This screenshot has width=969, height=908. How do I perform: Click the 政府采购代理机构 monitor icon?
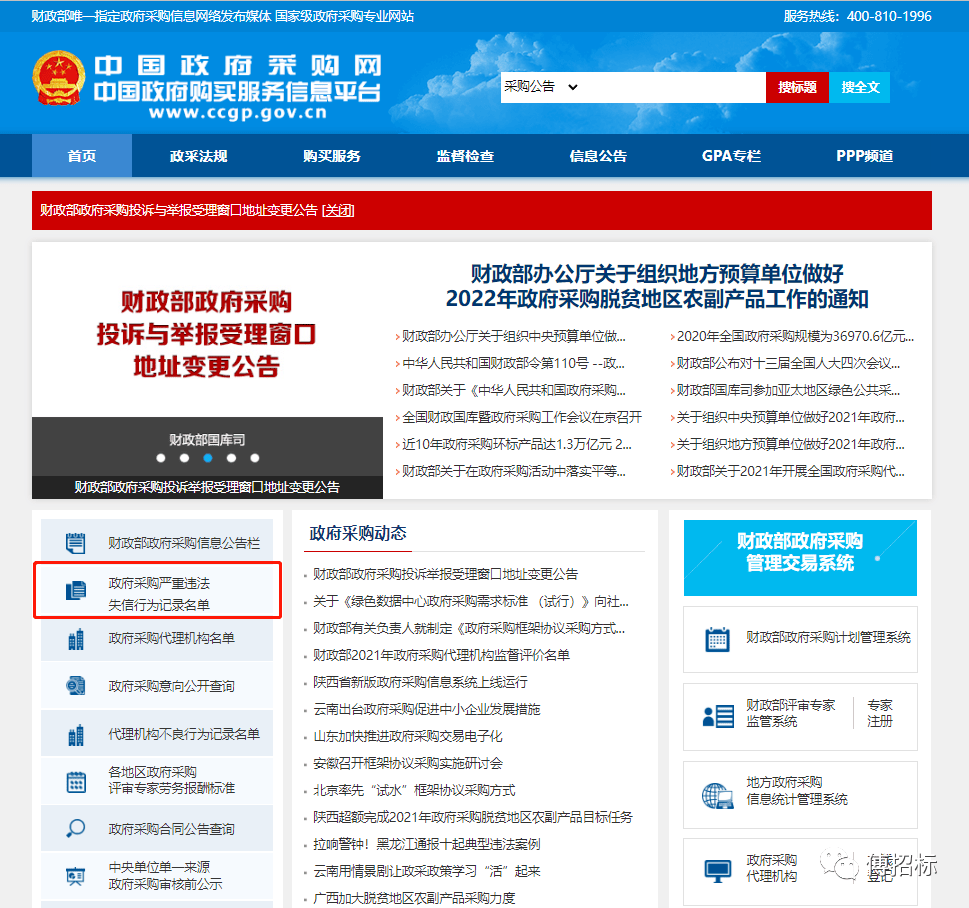[717, 872]
